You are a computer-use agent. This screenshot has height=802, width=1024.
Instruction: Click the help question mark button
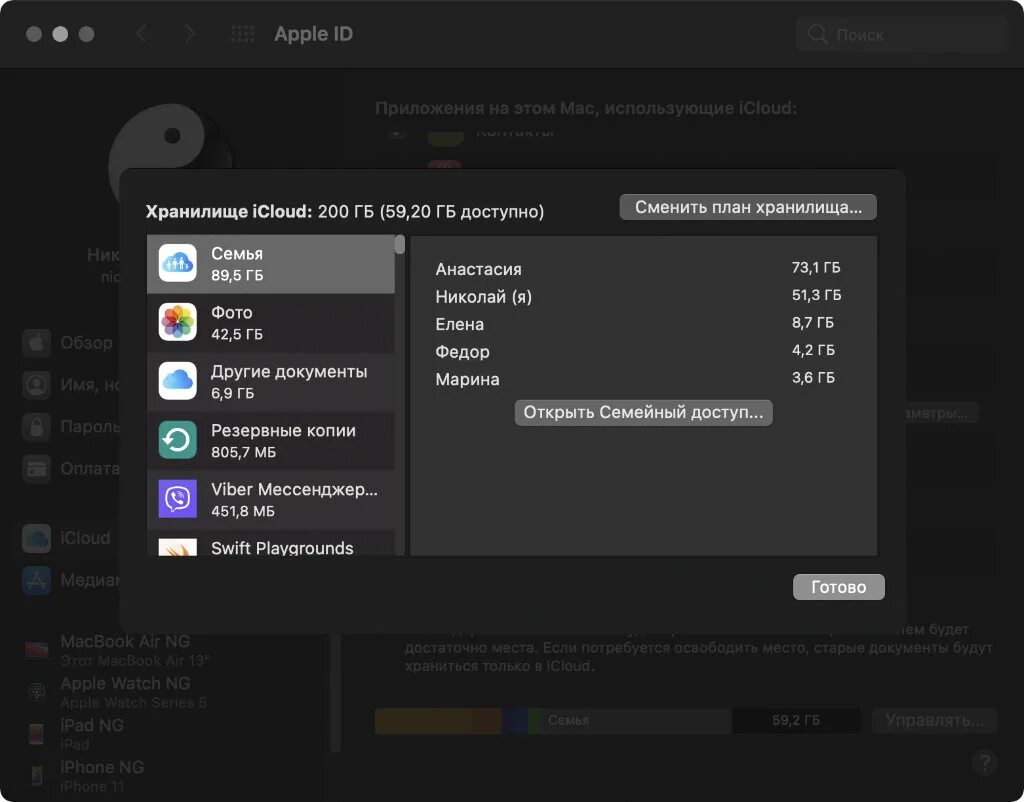(985, 762)
